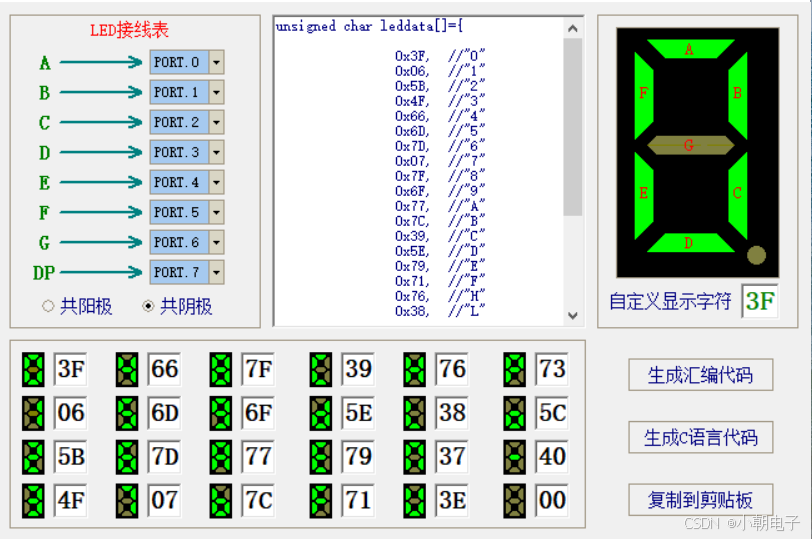
Task: Click 复制到剪贴板 copy to clipboard button
Action: (x=701, y=500)
